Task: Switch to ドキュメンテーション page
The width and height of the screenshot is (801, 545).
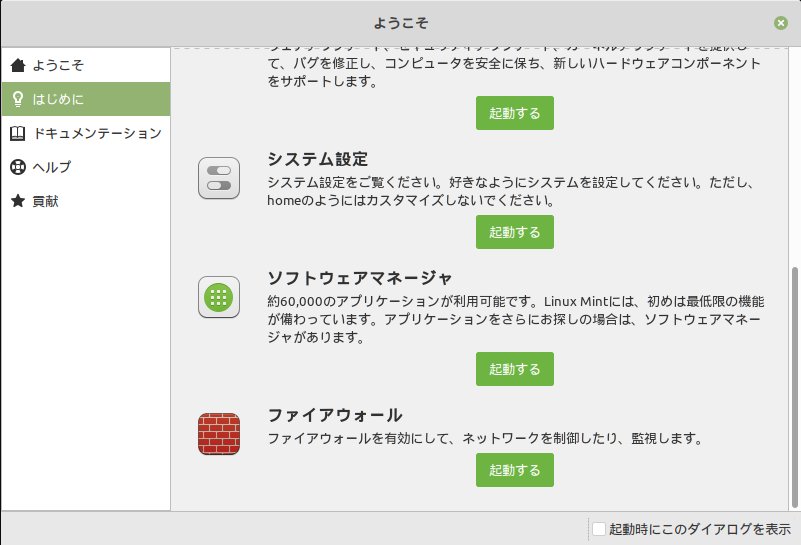Action: click(x=86, y=133)
